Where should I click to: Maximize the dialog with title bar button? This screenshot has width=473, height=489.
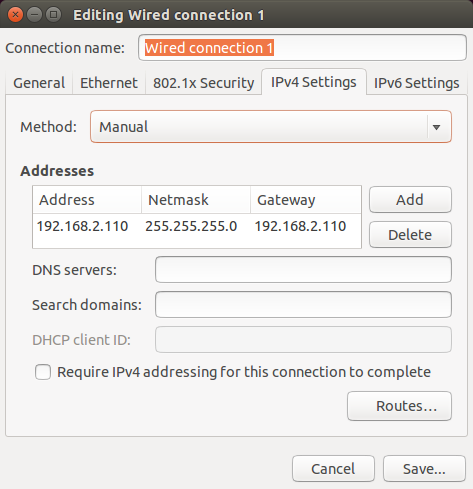pos(53,15)
